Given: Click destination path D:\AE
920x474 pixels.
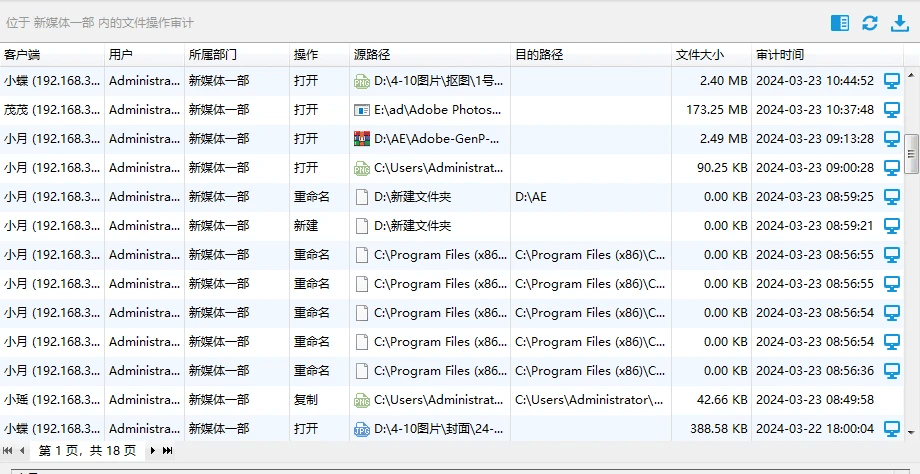Looking at the screenshot, I should click(530, 197).
